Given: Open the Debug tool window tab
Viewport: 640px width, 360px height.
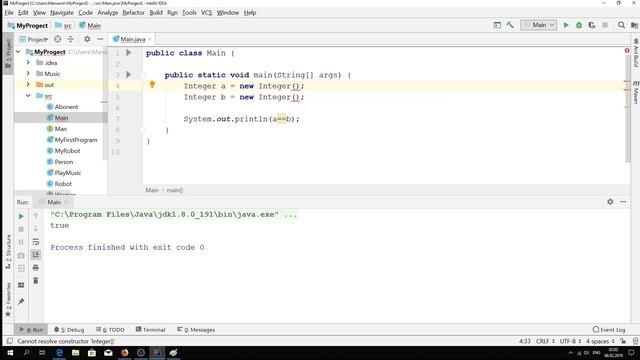Looking at the screenshot, I should coord(69,329).
